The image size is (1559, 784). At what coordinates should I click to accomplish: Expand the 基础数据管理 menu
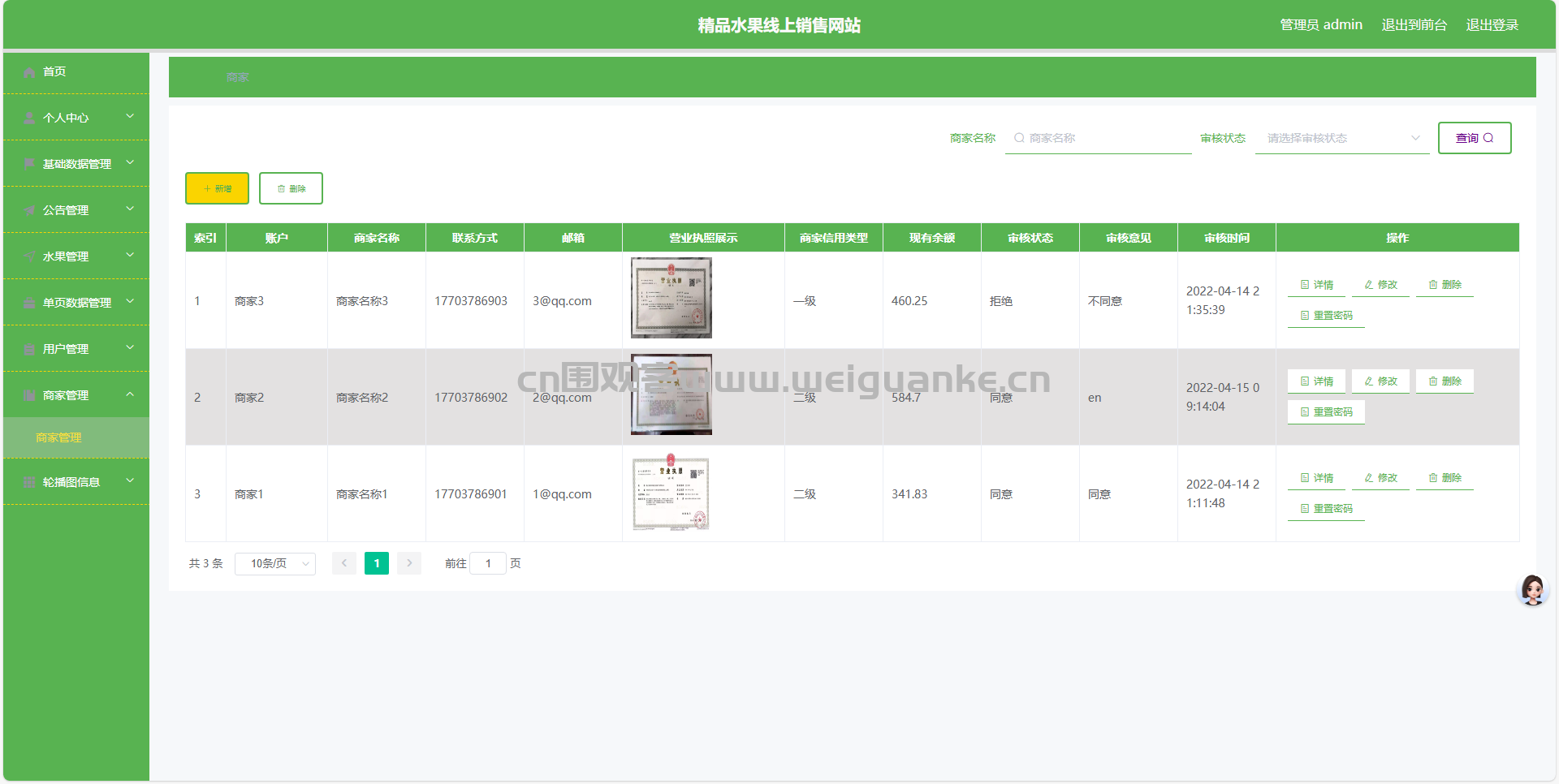point(76,164)
